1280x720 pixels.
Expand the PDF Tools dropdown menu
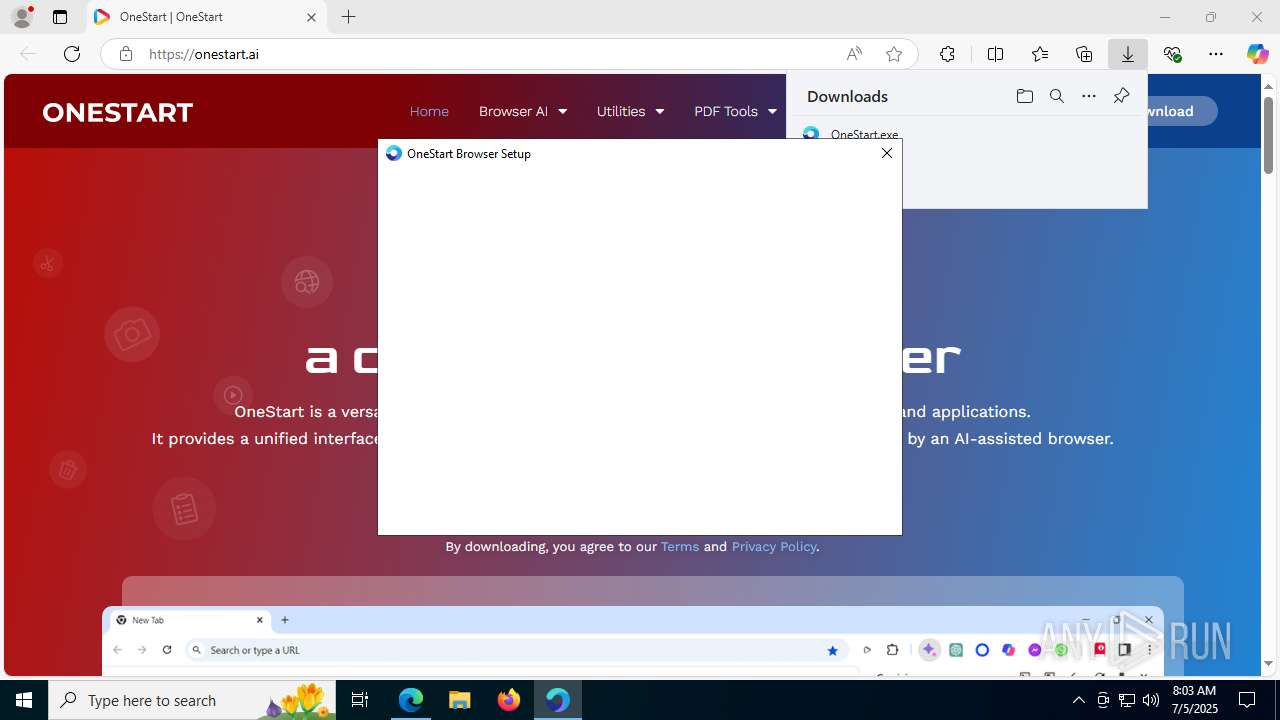(735, 111)
